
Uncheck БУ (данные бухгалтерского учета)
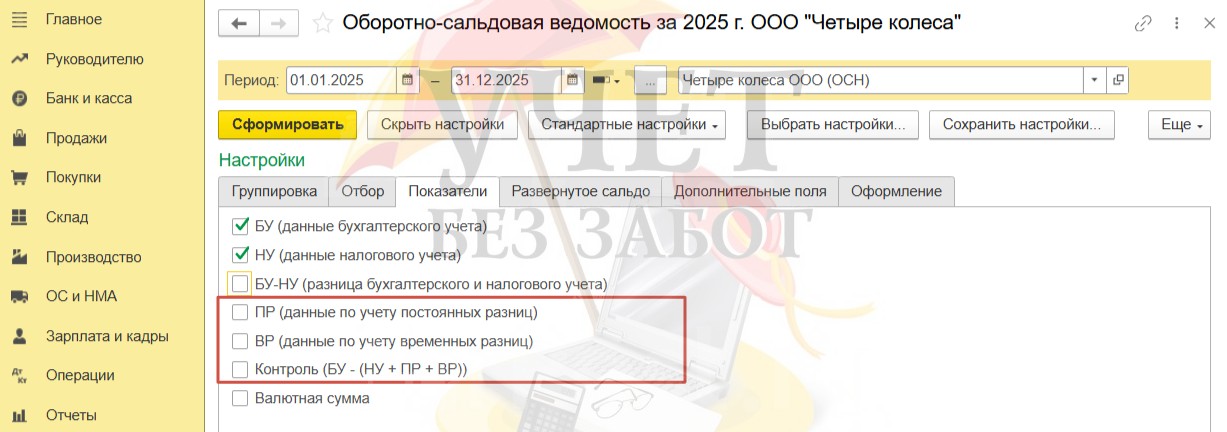(x=239, y=226)
